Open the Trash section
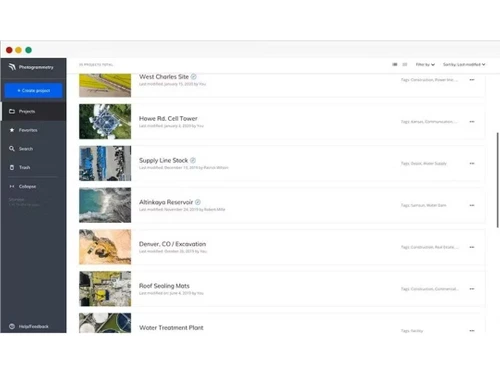This screenshot has height=375, width=500. click(x=33, y=167)
